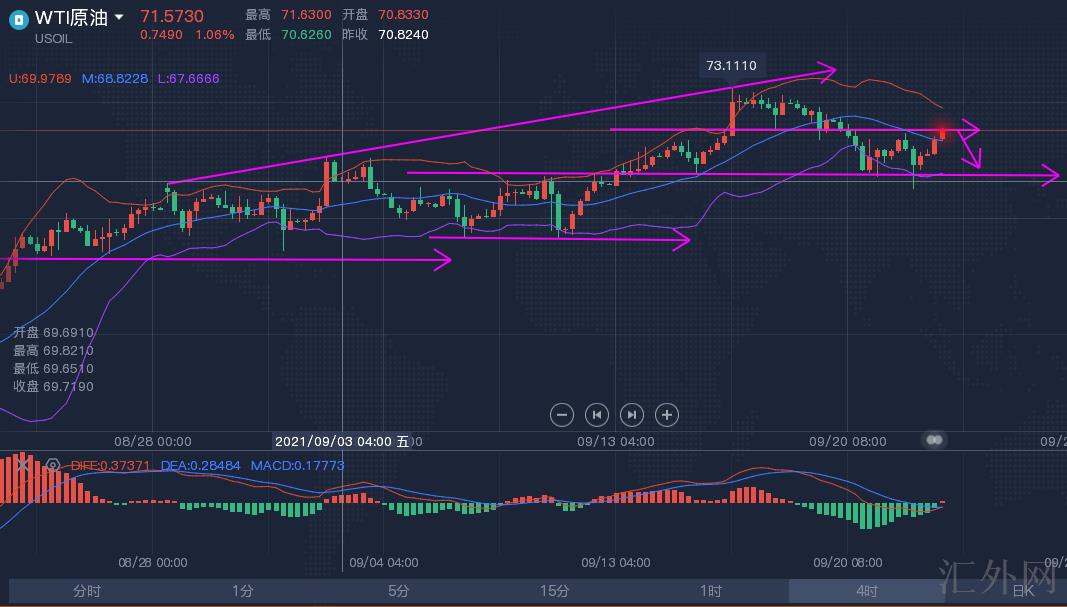Click the Bollinger upper band U:69.9789 value

pos(40,78)
